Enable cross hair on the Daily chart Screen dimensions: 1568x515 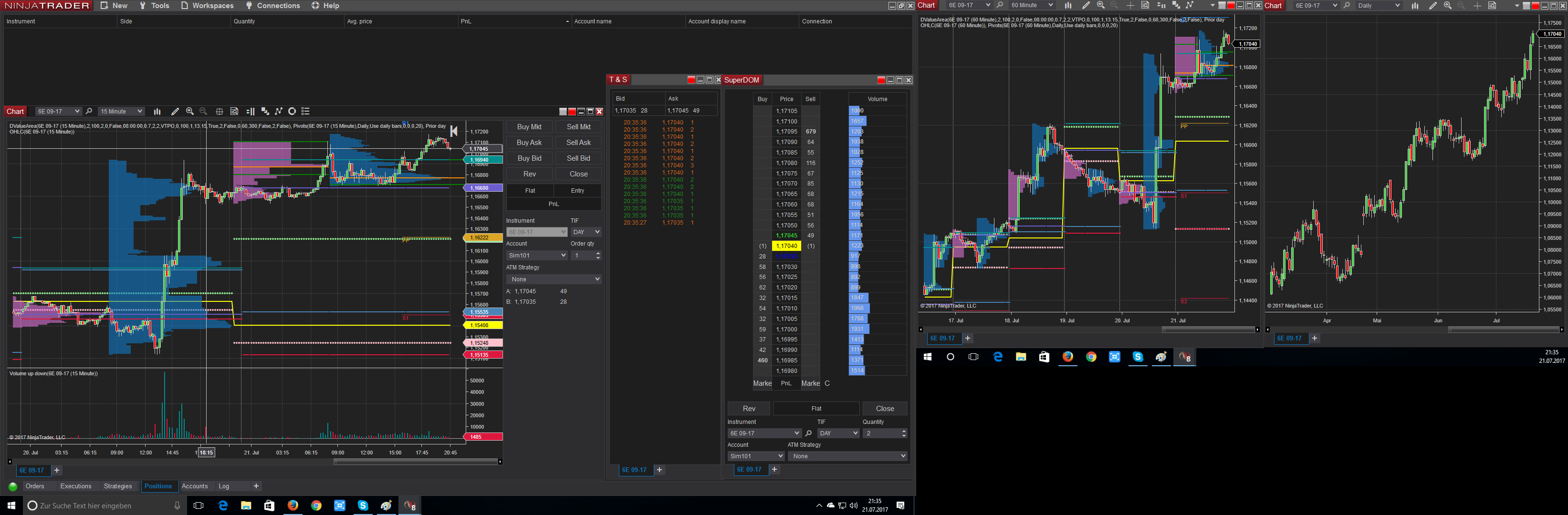tap(1477, 5)
